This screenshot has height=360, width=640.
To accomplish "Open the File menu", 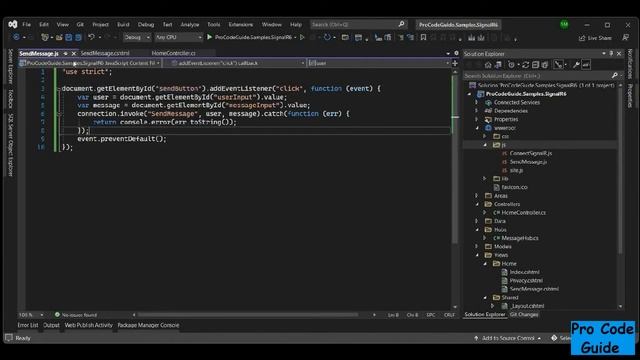I will [27, 24].
